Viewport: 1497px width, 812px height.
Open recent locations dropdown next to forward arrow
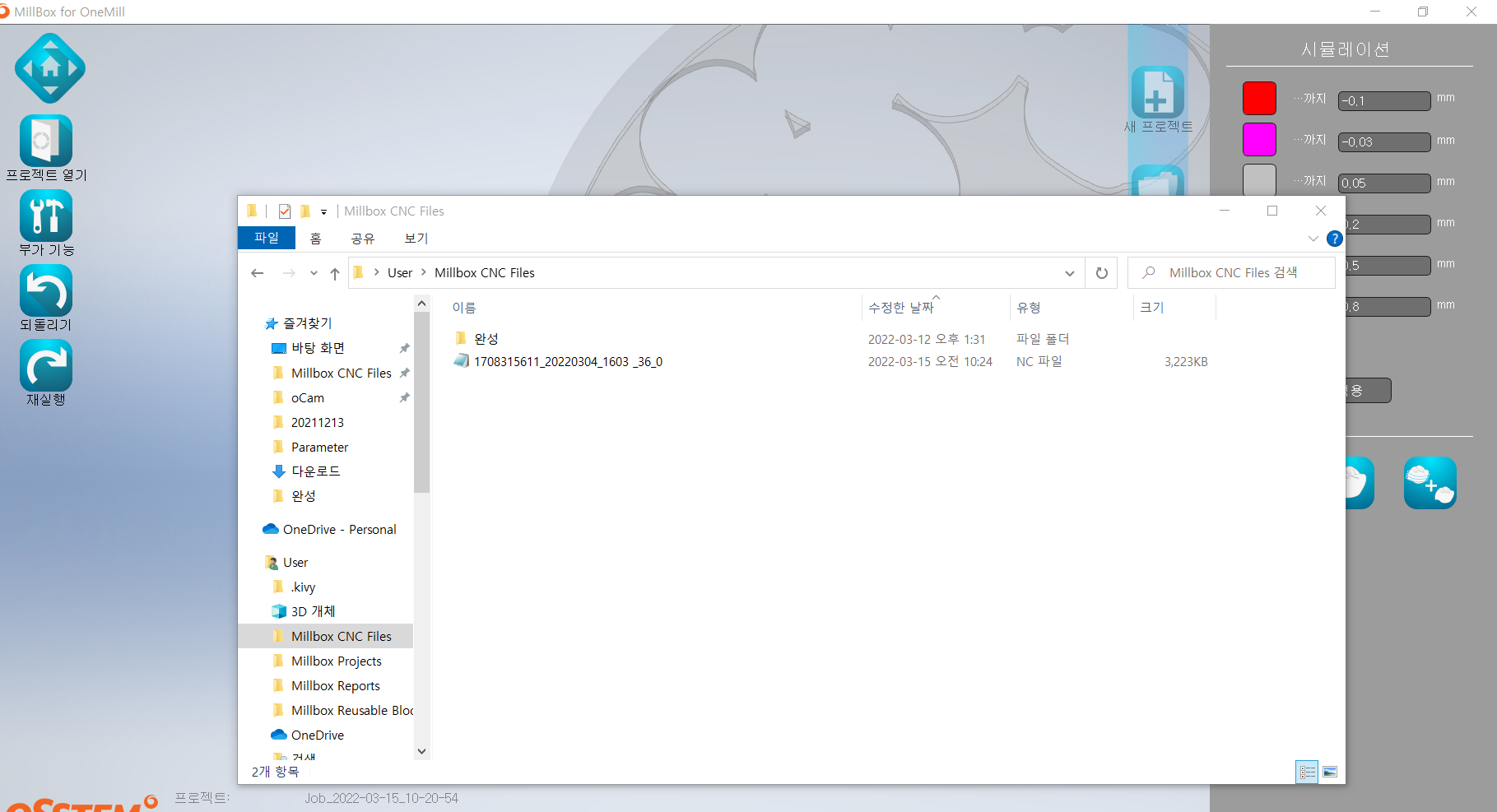[x=313, y=272]
